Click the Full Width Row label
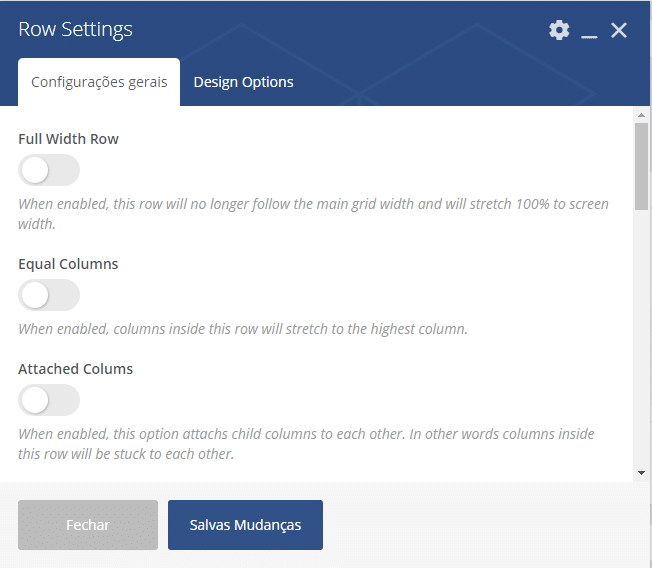This screenshot has width=652, height=568. (x=69, y=139)
